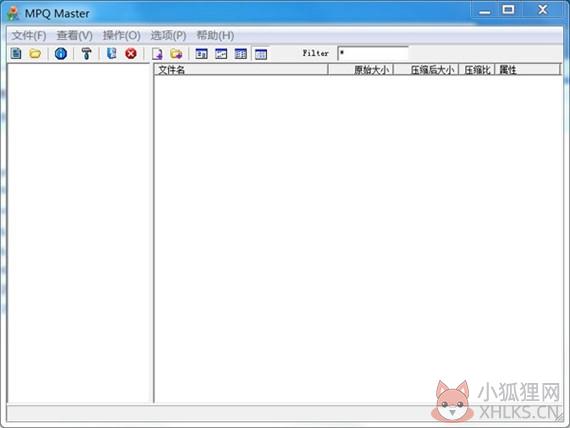Add a folder with the purple-arrow folder icon

pyautogui.click(x=176, y=54)
